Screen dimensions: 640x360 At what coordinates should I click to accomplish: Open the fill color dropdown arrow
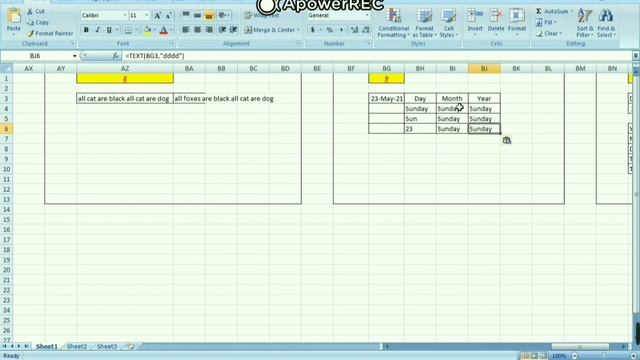[x=155, y=30]
